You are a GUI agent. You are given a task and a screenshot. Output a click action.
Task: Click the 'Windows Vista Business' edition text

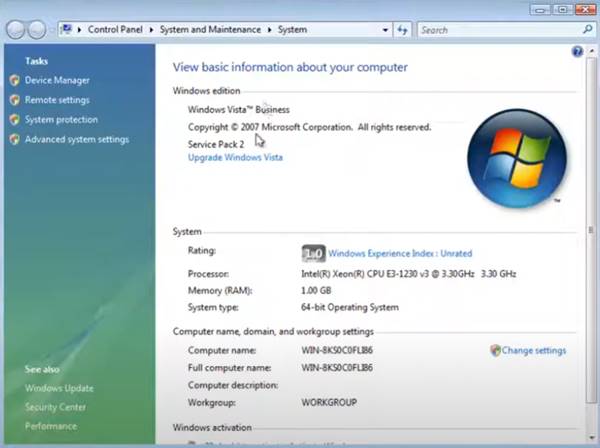[239, 110]
